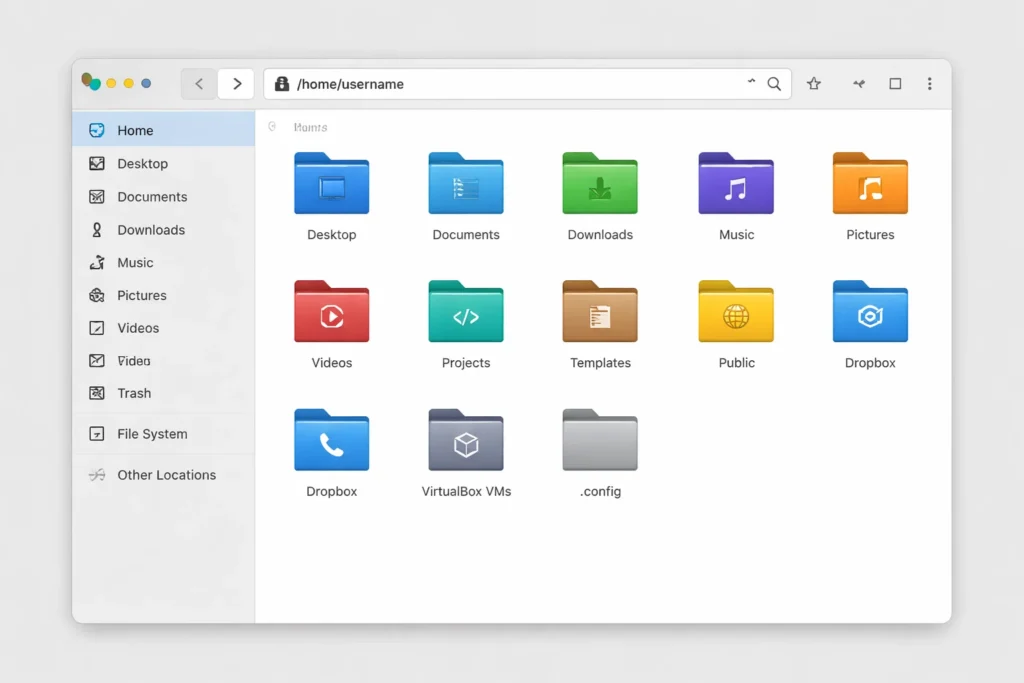Select Downloads in the sidebar
Screen dimensions: 1024x683
point(151,230)
